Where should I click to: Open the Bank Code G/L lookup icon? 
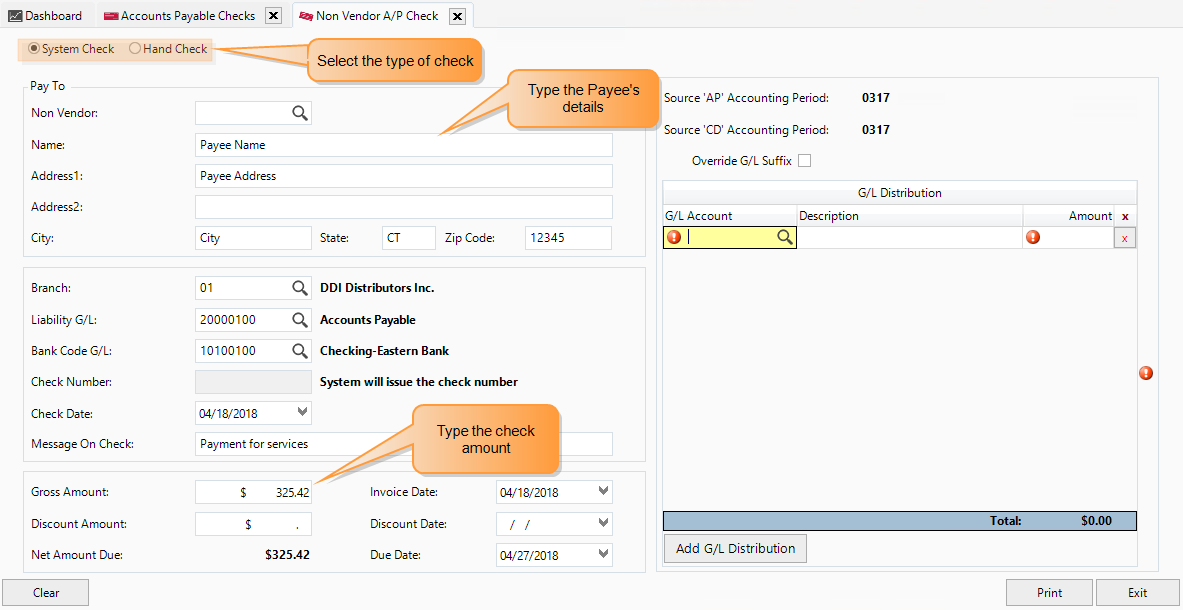[300, 352]
